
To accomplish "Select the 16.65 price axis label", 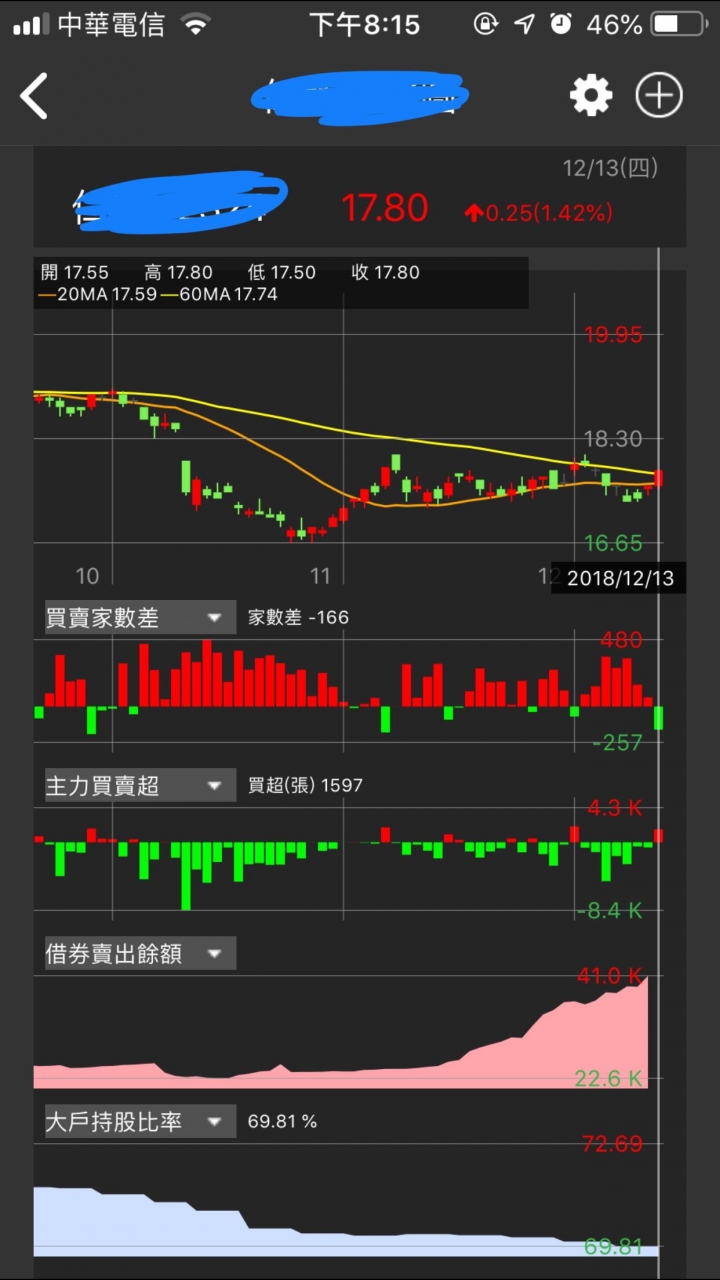I will click(613, 543).
